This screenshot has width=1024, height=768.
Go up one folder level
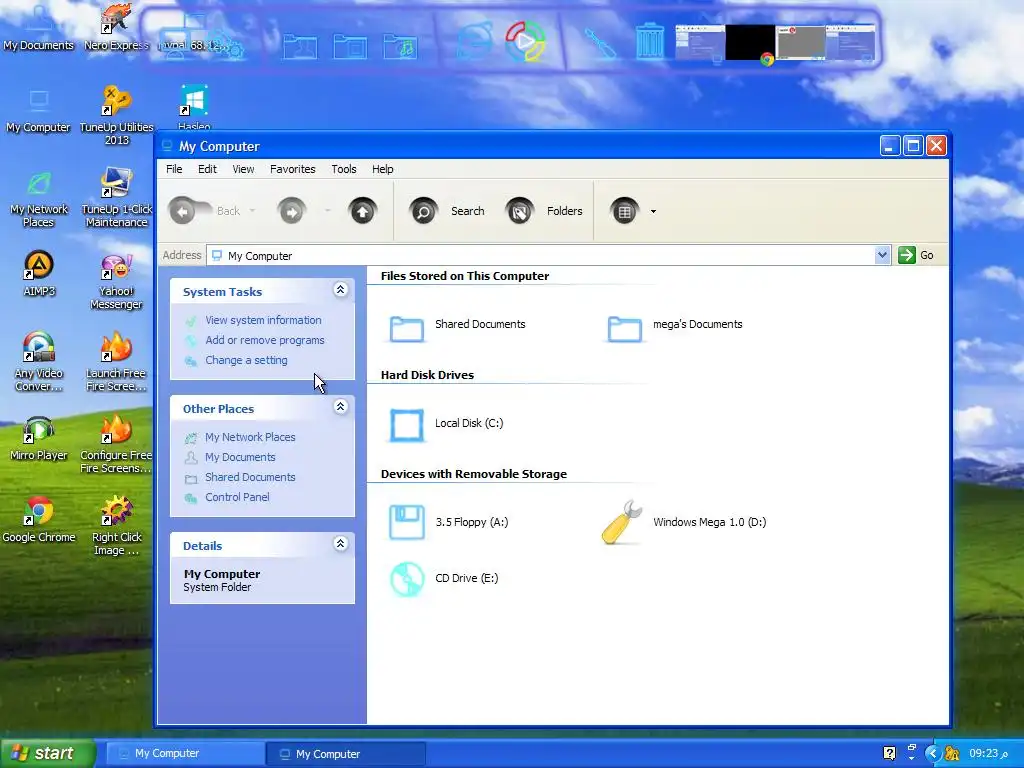(362, 211)
